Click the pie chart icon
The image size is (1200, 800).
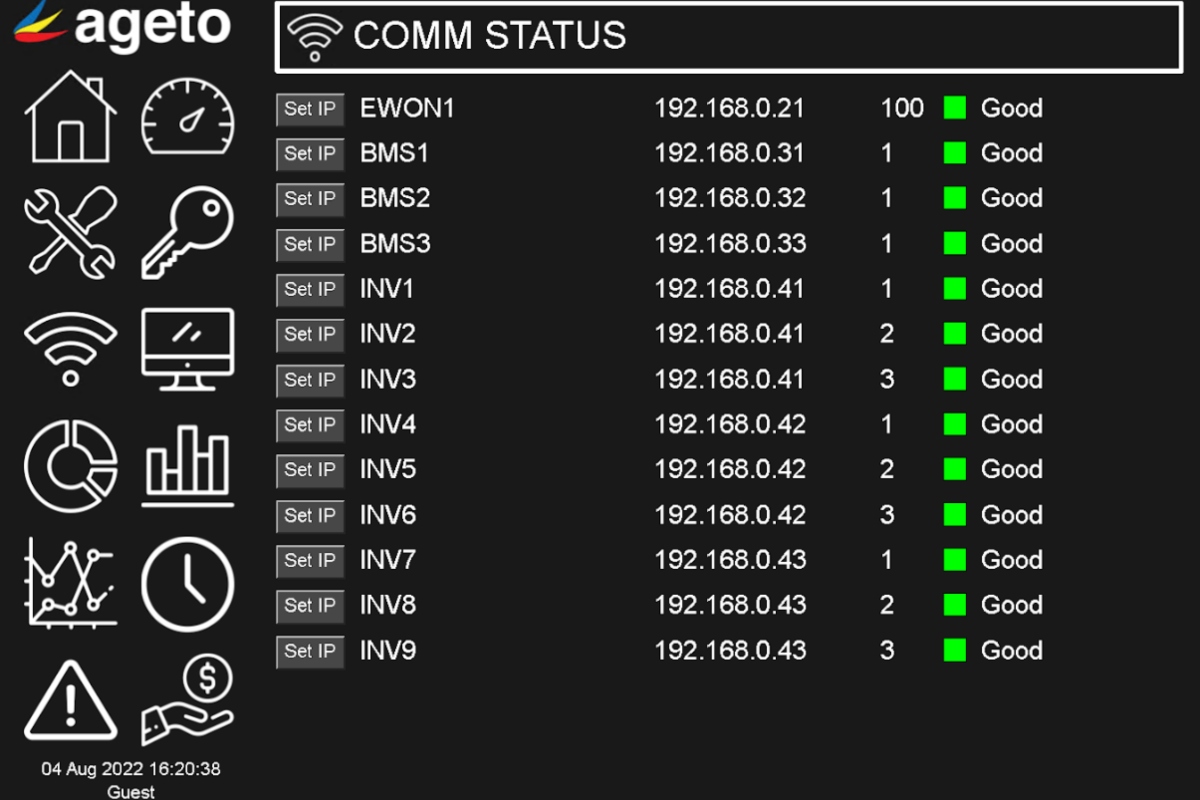click(x=70, y=466)
